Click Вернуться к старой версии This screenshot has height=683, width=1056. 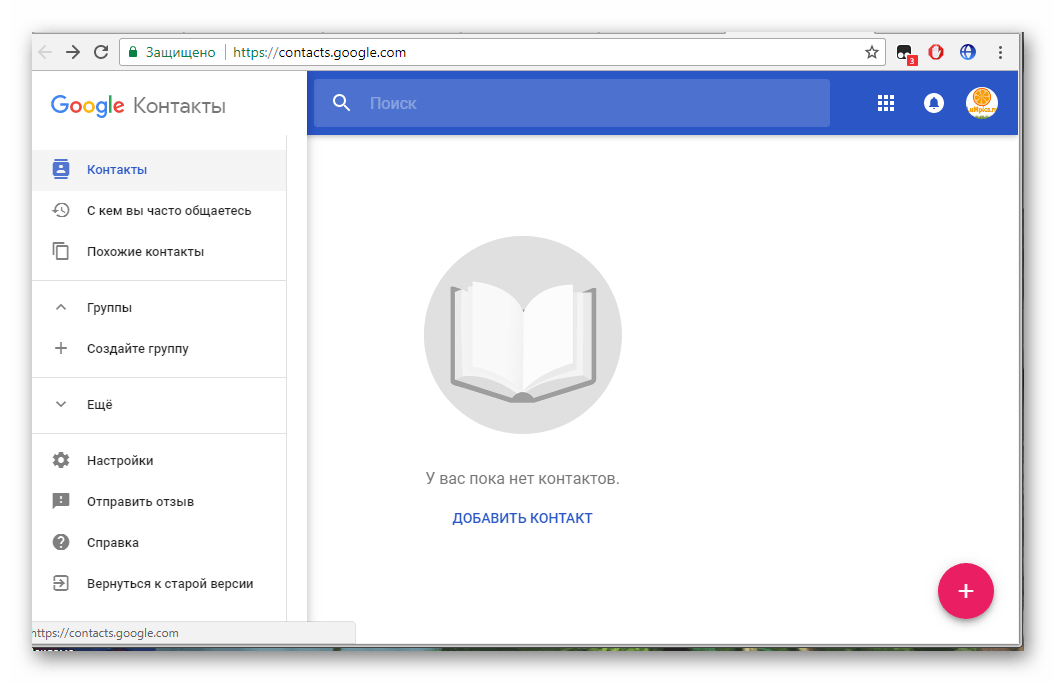coord(169,584)
